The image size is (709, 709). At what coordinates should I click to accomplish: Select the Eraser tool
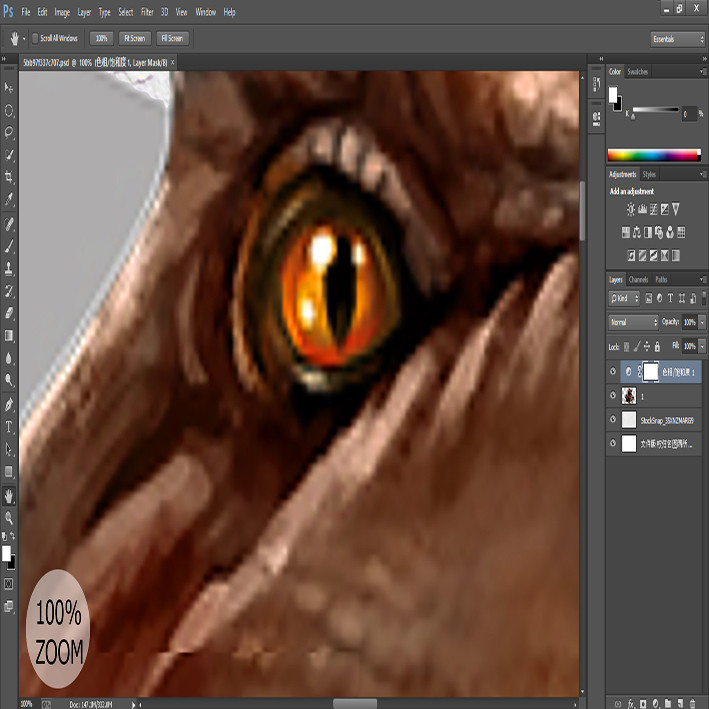click(9, 313)
